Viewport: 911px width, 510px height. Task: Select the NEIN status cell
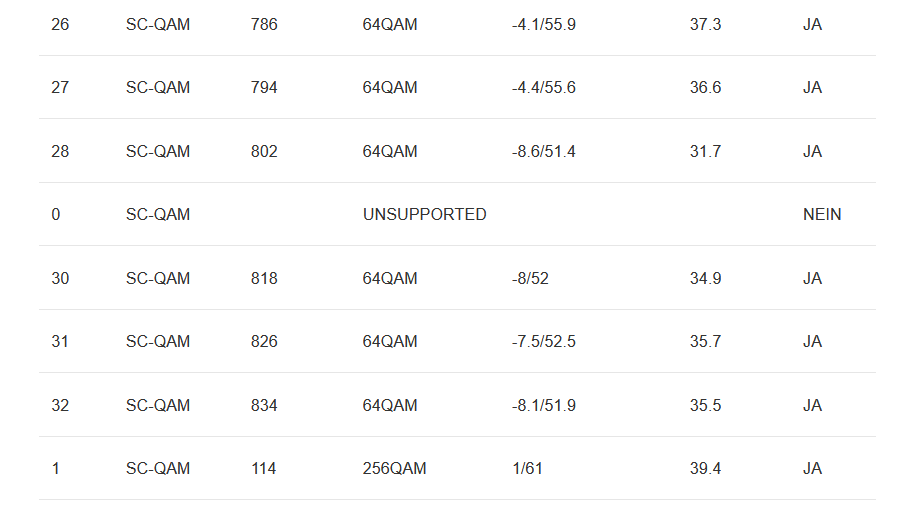821,215
